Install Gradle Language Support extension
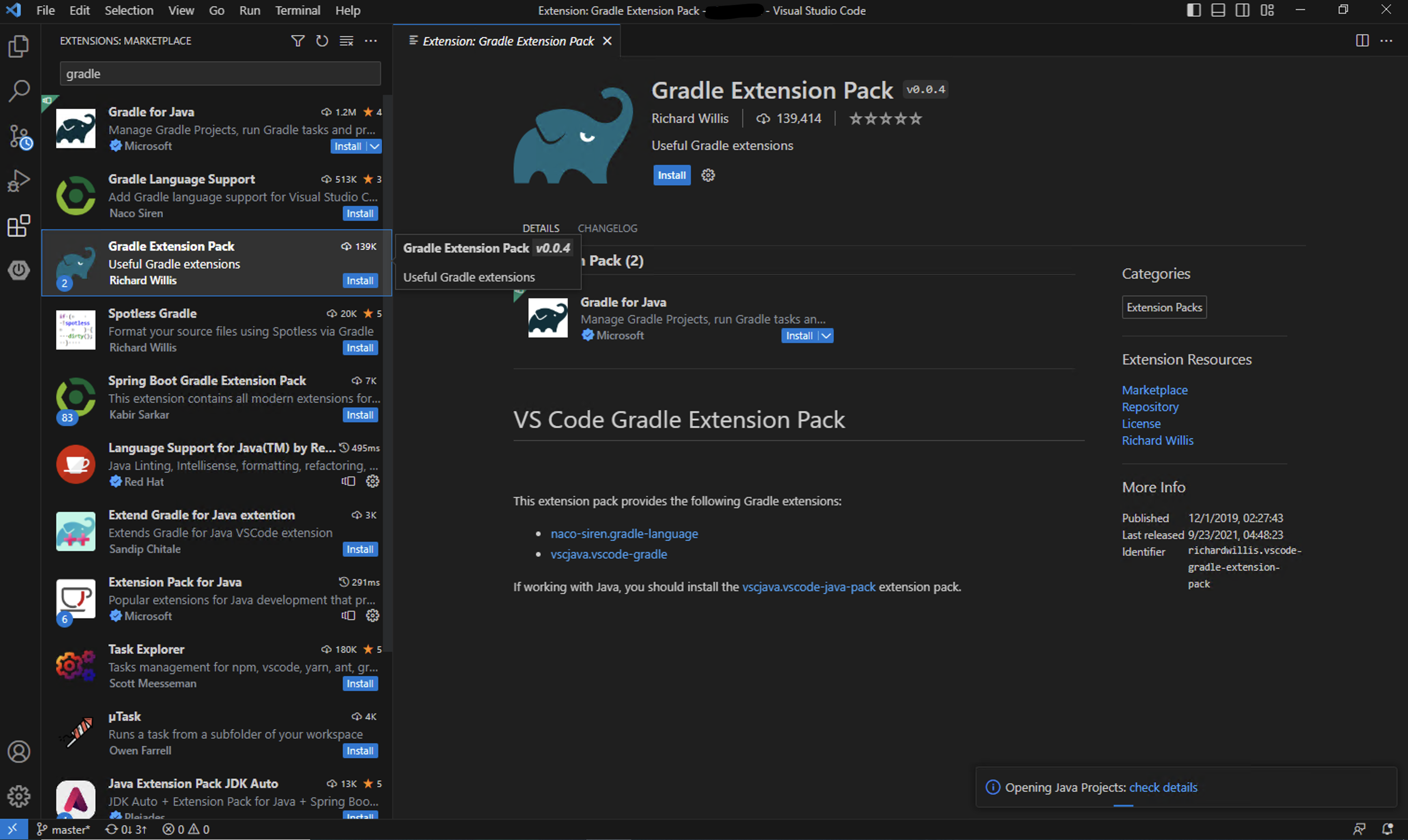 point(360,213)
